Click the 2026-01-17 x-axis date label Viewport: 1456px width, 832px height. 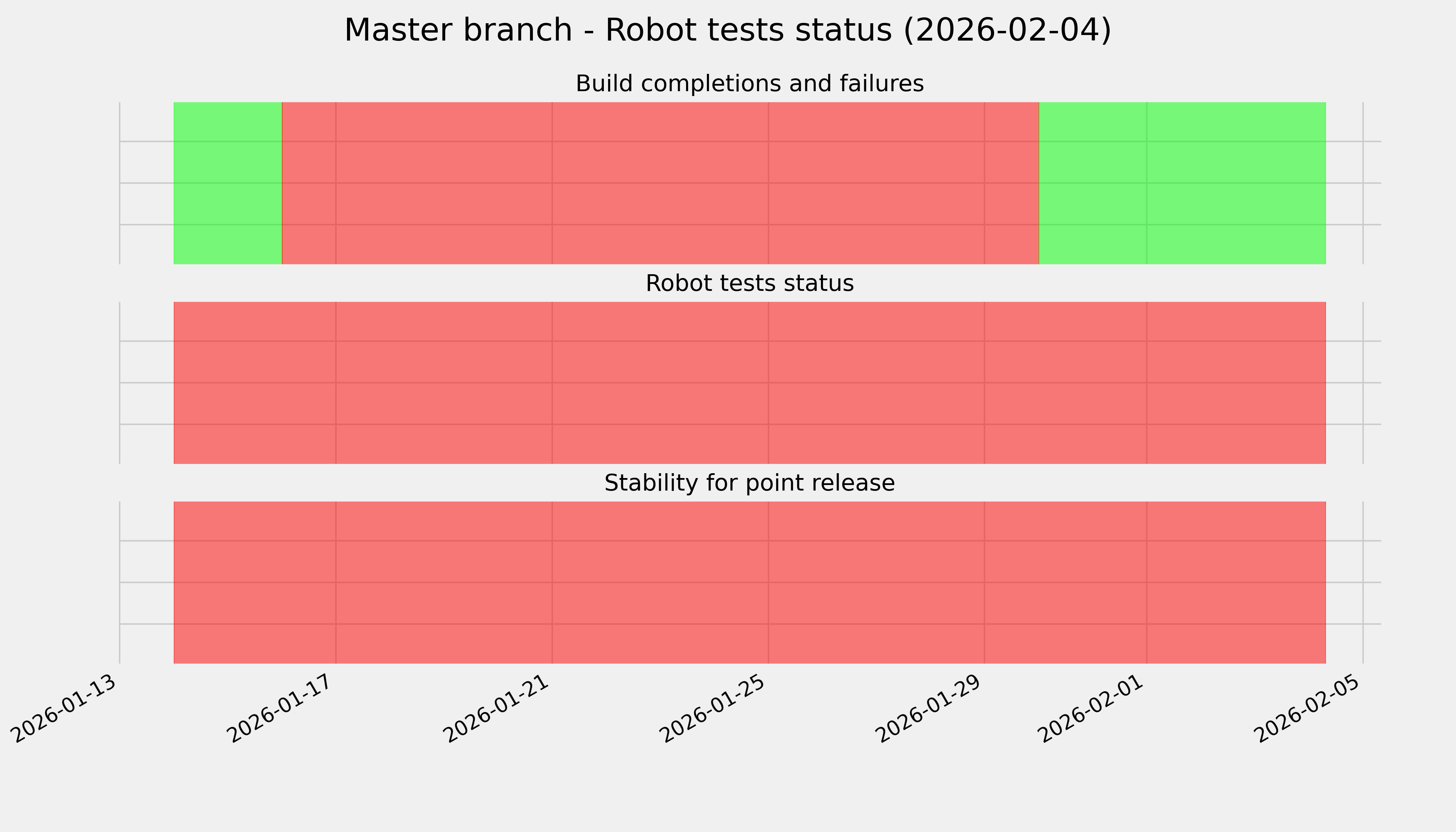pos(281,709)
